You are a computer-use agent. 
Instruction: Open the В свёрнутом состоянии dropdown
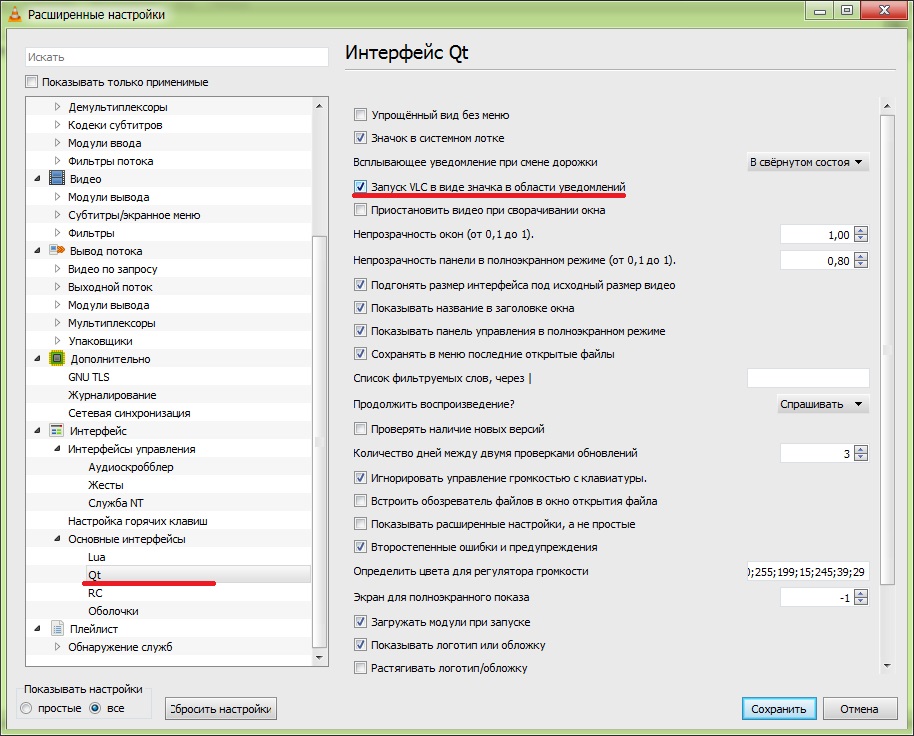[x=807, y=162]
